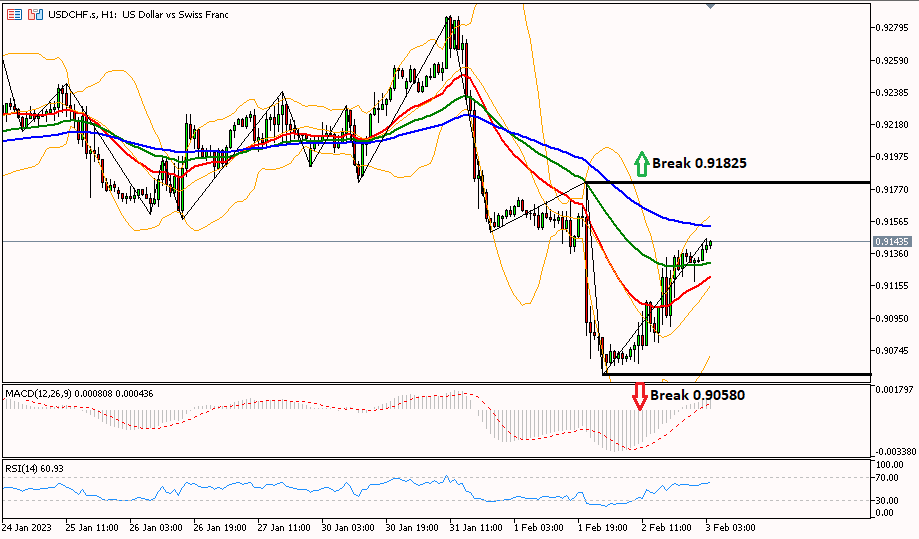Click price scale value 0.92590

[892, 60]
